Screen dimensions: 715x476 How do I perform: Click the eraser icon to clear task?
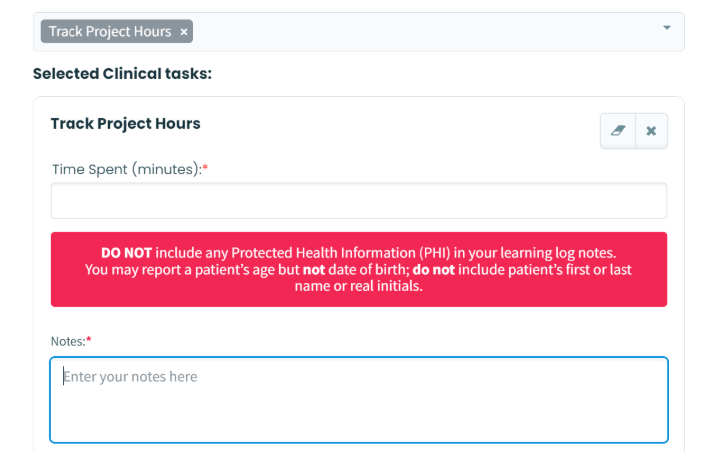click(x=617, y=131)
